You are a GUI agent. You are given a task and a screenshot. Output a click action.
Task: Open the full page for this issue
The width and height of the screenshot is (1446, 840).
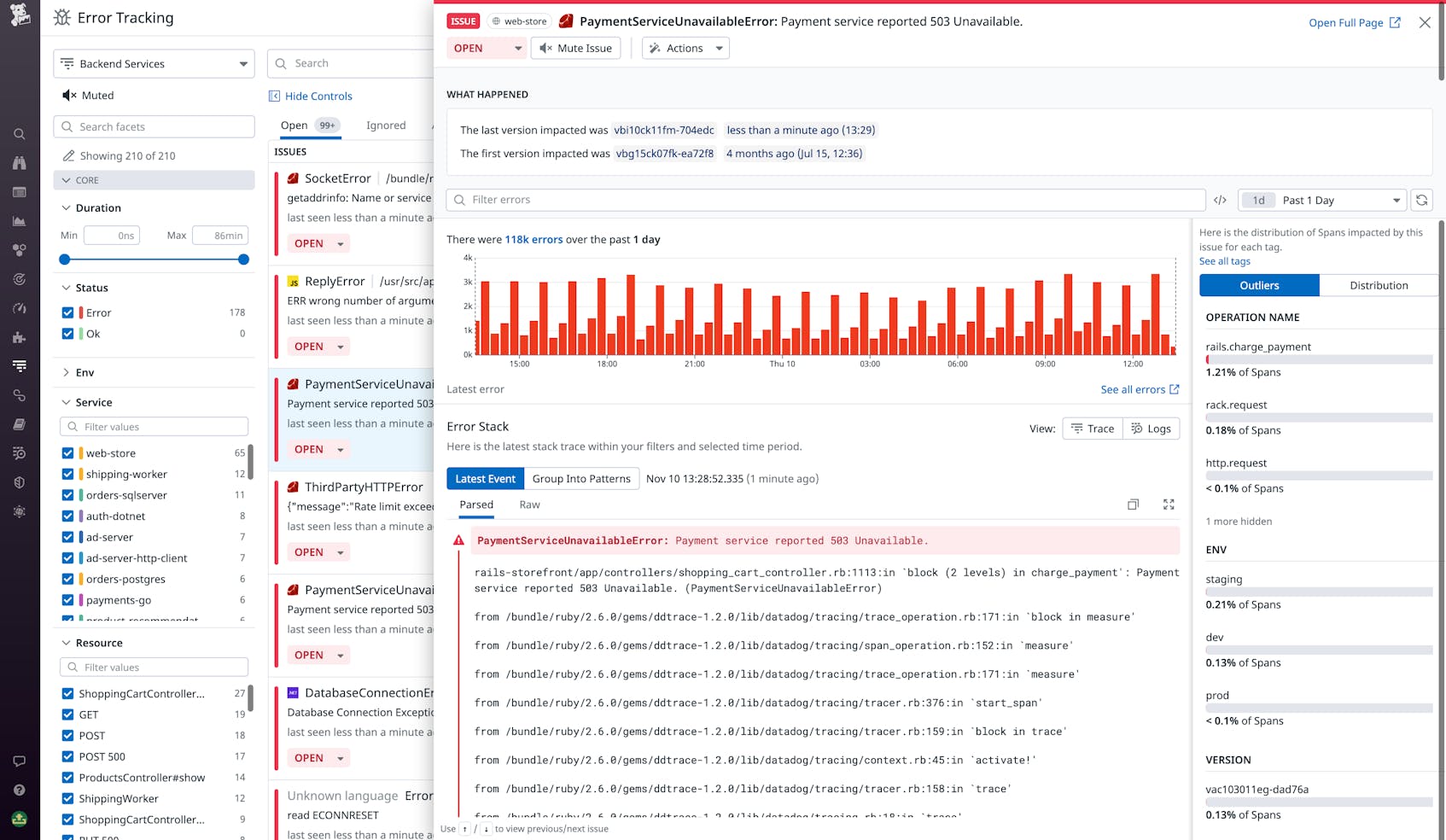coord(1346,22)
